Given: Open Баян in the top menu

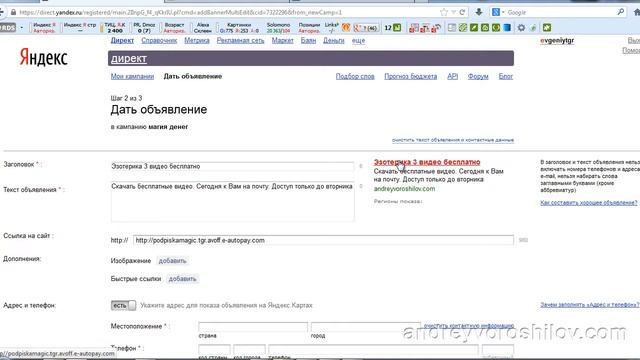Looking at the screenshot, I should [x=308, y=40].
